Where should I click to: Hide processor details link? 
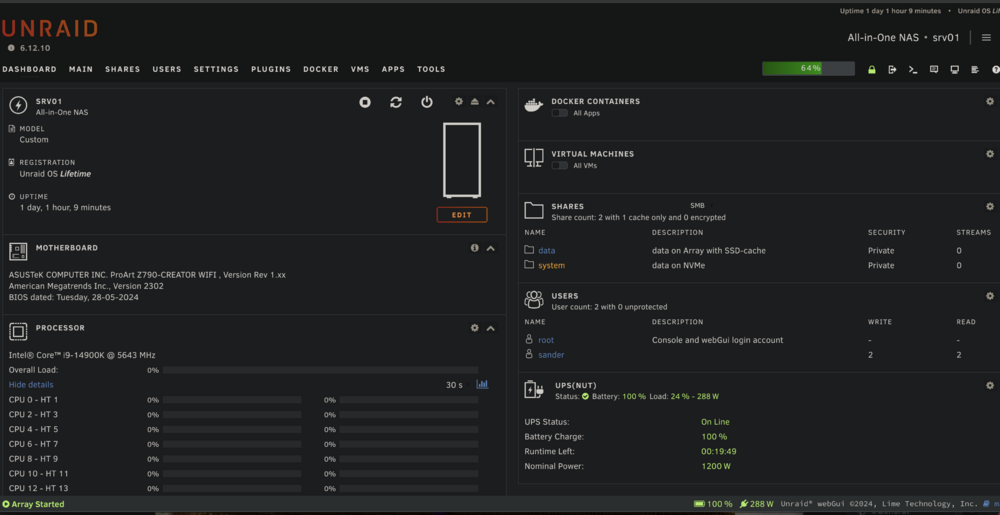click(31, 385)
